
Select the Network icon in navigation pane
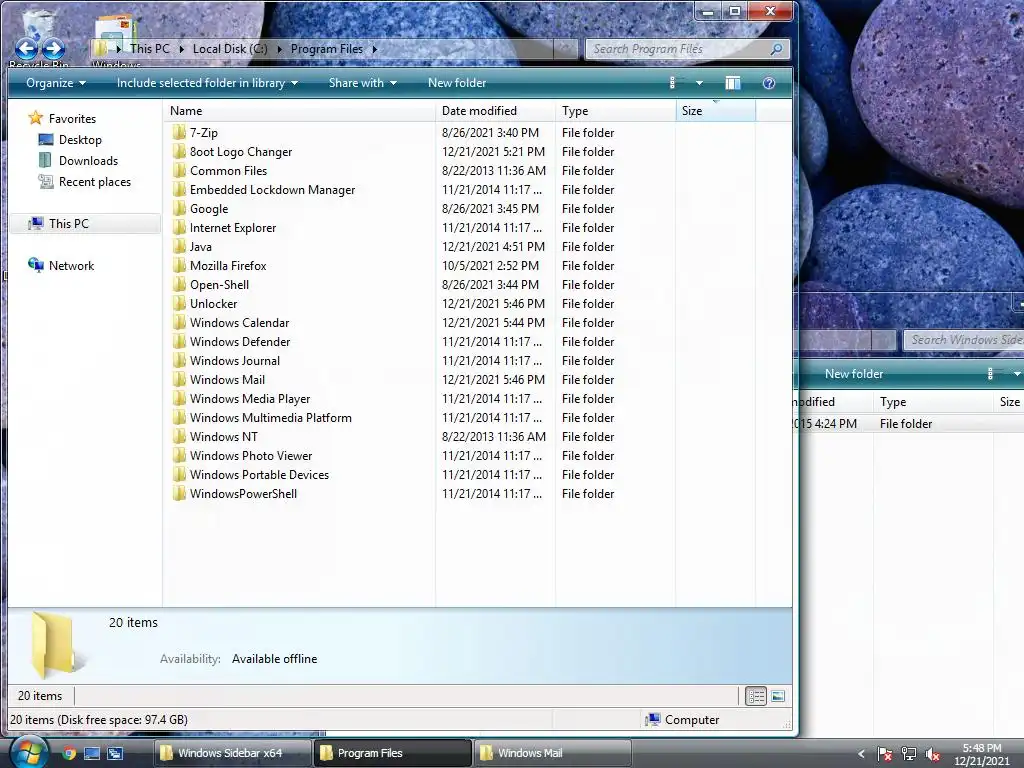pos(36,265)
